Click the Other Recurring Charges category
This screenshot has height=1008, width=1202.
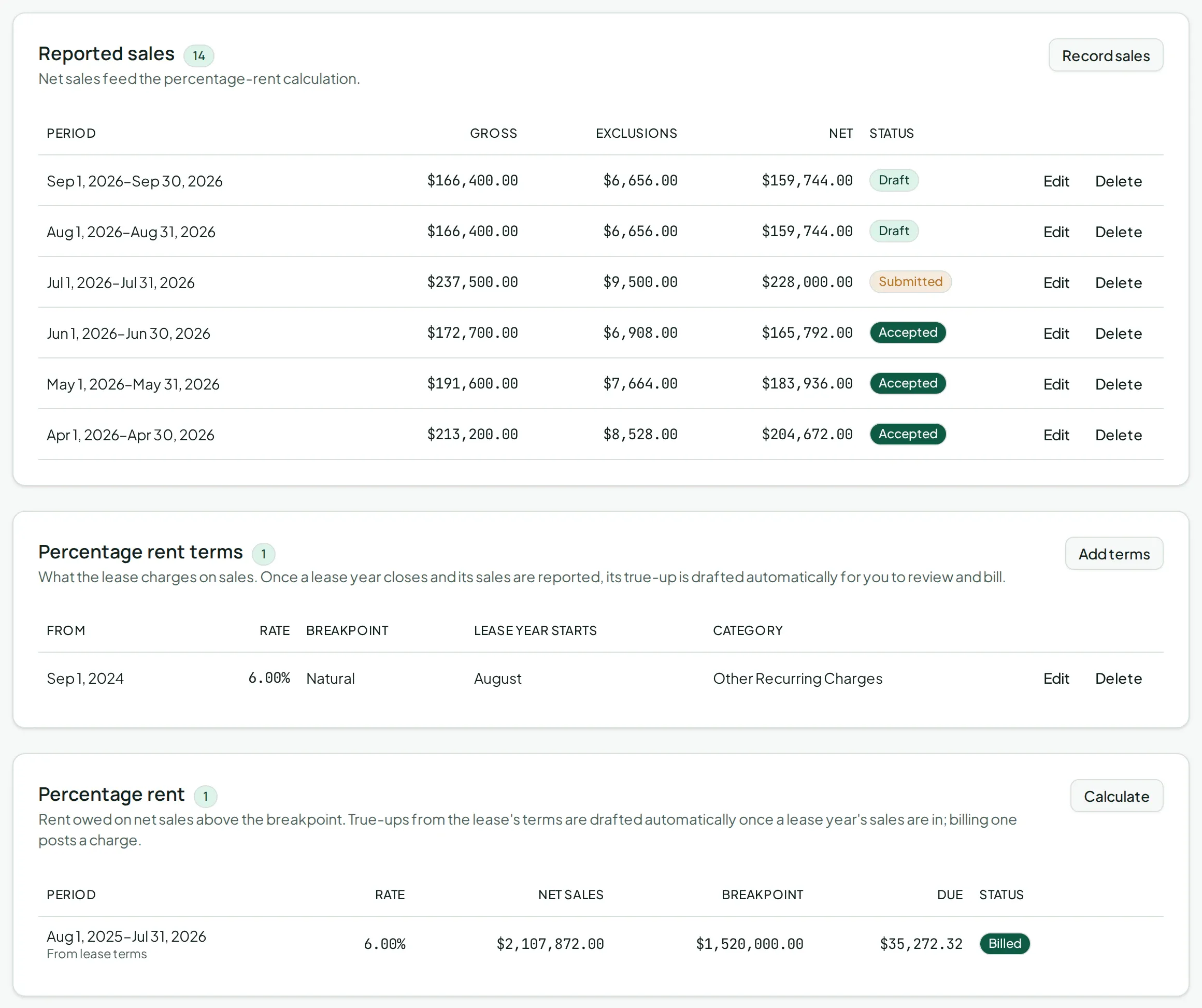point(797,678)
